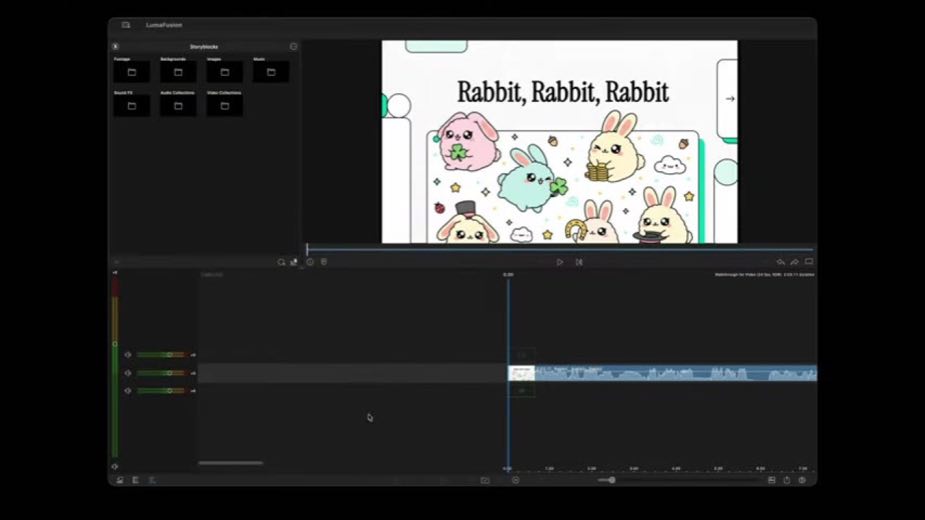Open the Storyblocks panel options menu
Viewport: 925px width, 520px height.
(x=293, y=46)
